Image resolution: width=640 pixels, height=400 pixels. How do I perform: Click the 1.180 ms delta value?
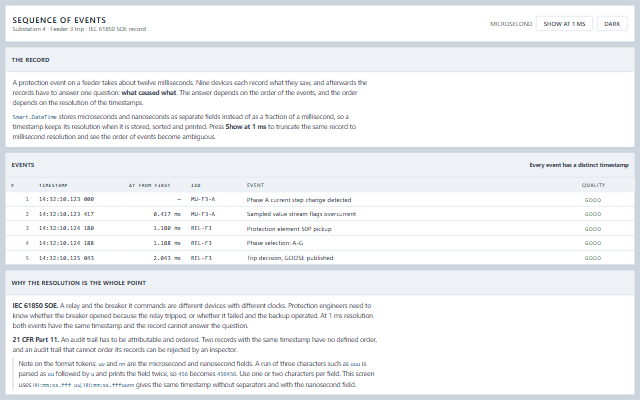tap(167, 228)
